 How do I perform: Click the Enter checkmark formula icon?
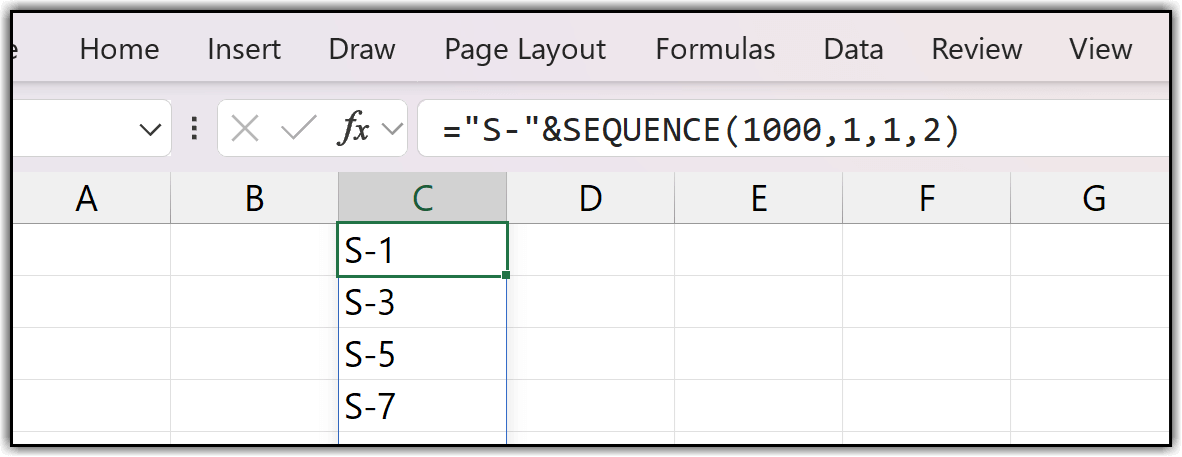(x=298, y=128)
